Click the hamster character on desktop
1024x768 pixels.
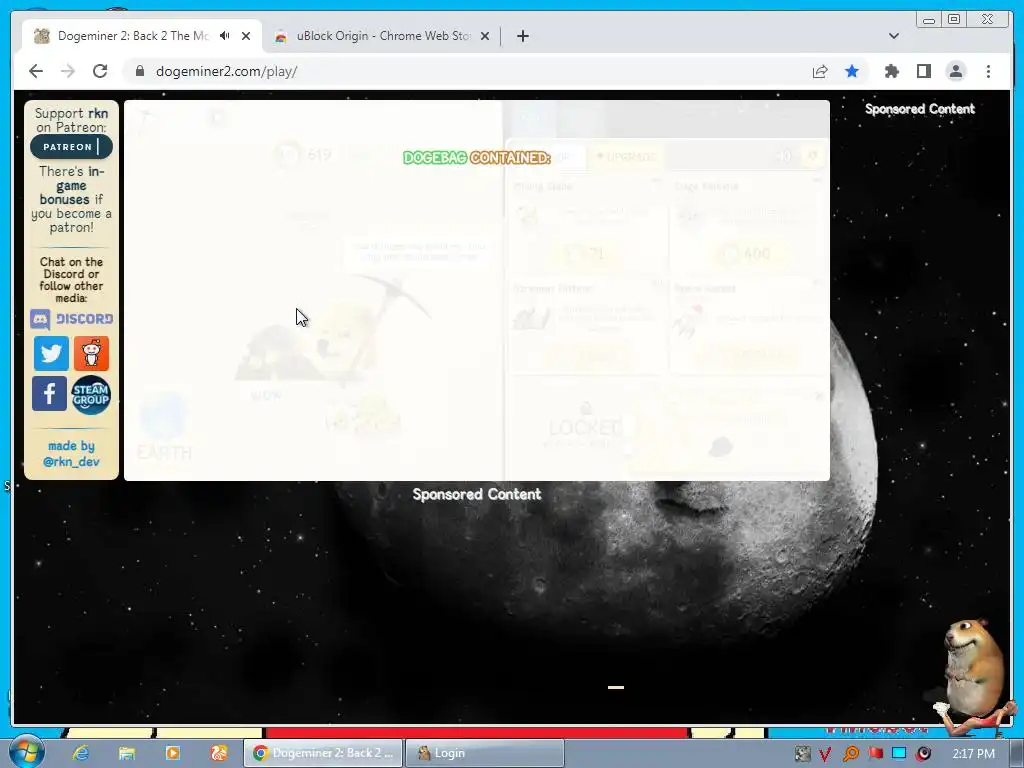point(973,676)
